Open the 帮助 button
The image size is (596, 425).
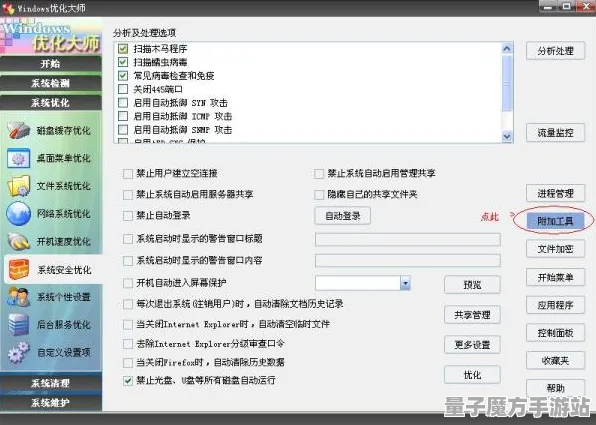point(555,388)
